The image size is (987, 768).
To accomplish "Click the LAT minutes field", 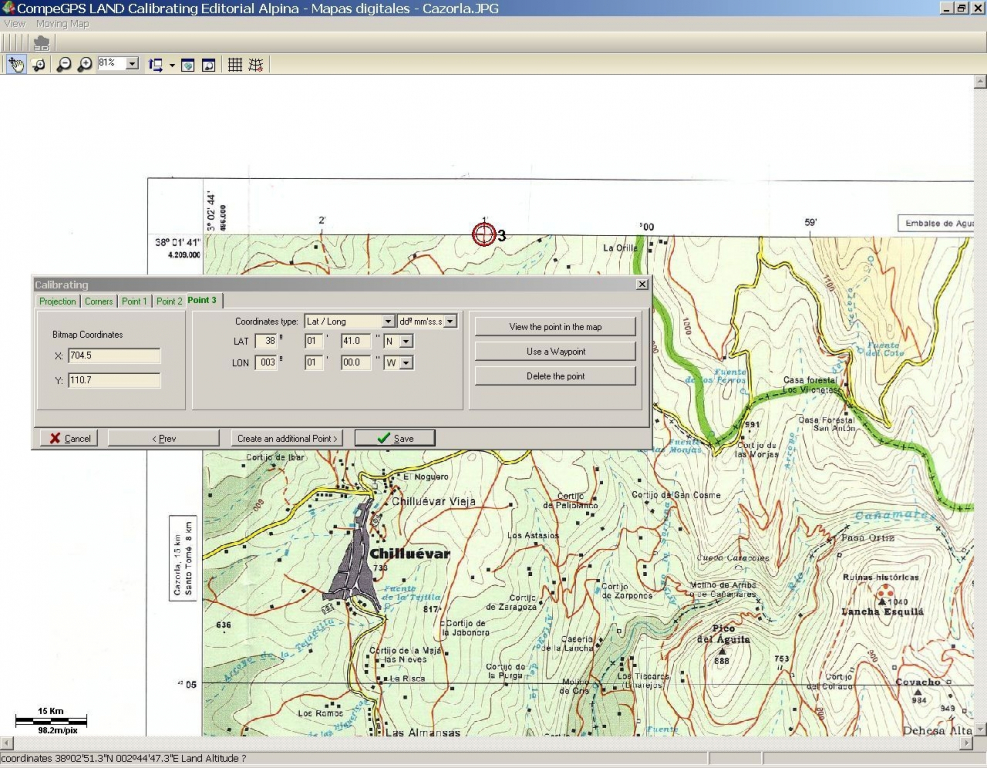I will 313,341.
